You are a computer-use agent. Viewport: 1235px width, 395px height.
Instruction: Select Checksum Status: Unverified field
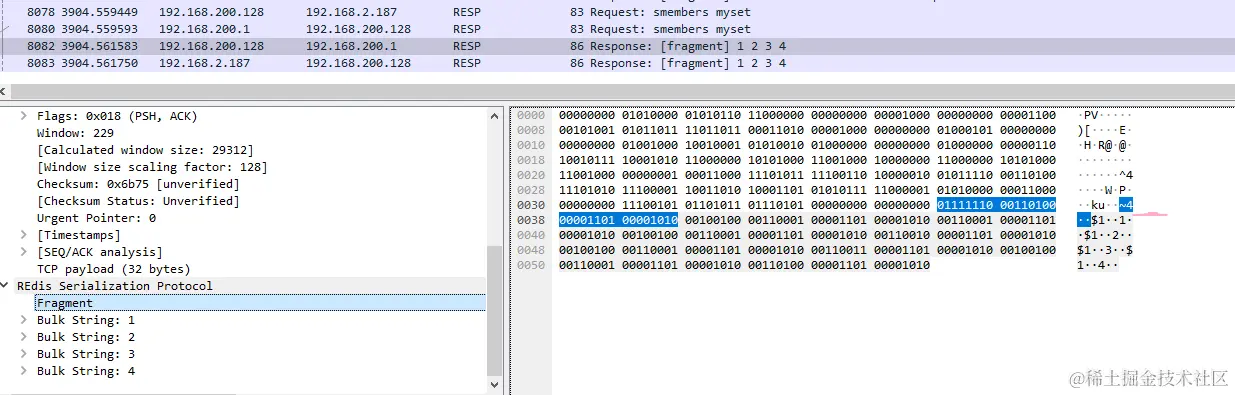[x=138, y=201]
